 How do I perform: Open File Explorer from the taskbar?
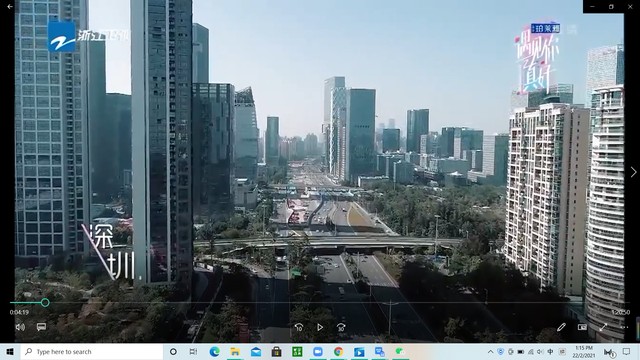point(235,352)
